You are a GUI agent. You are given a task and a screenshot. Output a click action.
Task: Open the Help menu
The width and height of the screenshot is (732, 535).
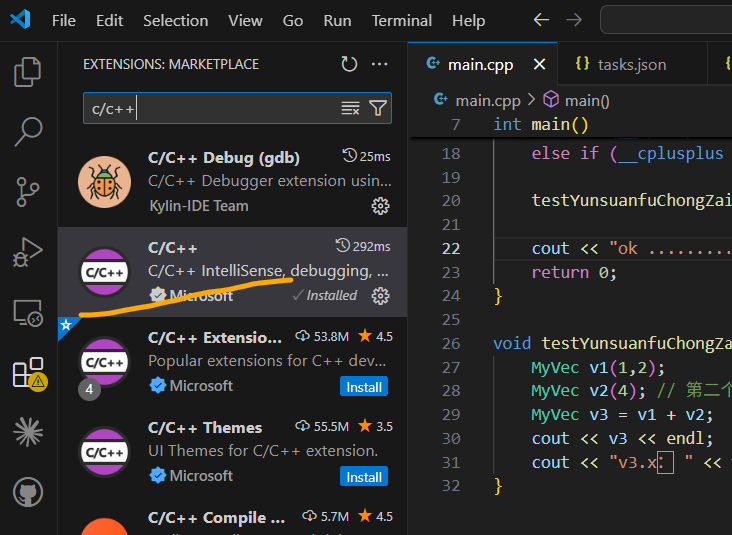tap(468, 21)
